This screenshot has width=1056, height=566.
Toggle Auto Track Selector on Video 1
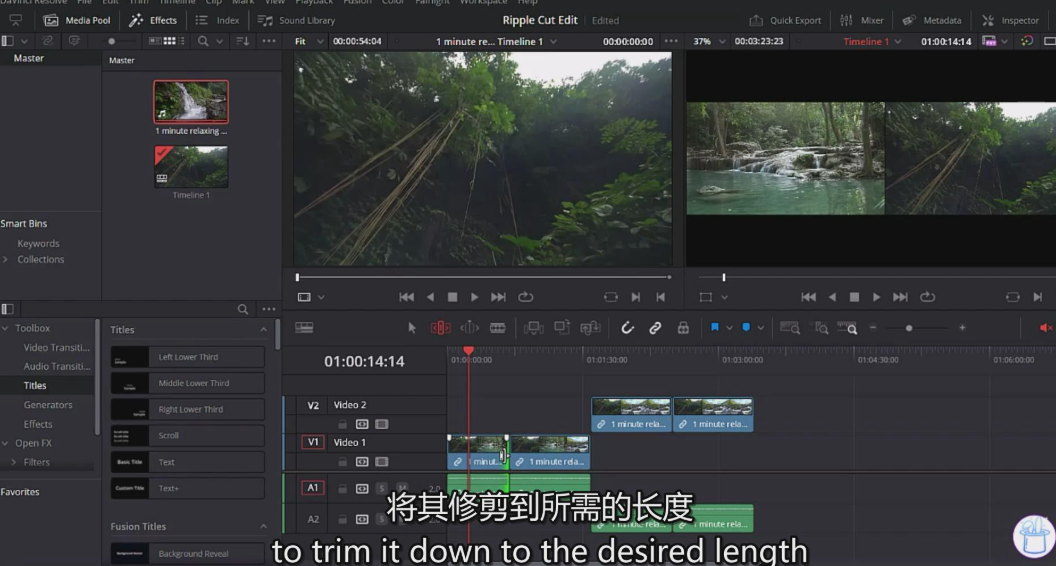(362, 462)
